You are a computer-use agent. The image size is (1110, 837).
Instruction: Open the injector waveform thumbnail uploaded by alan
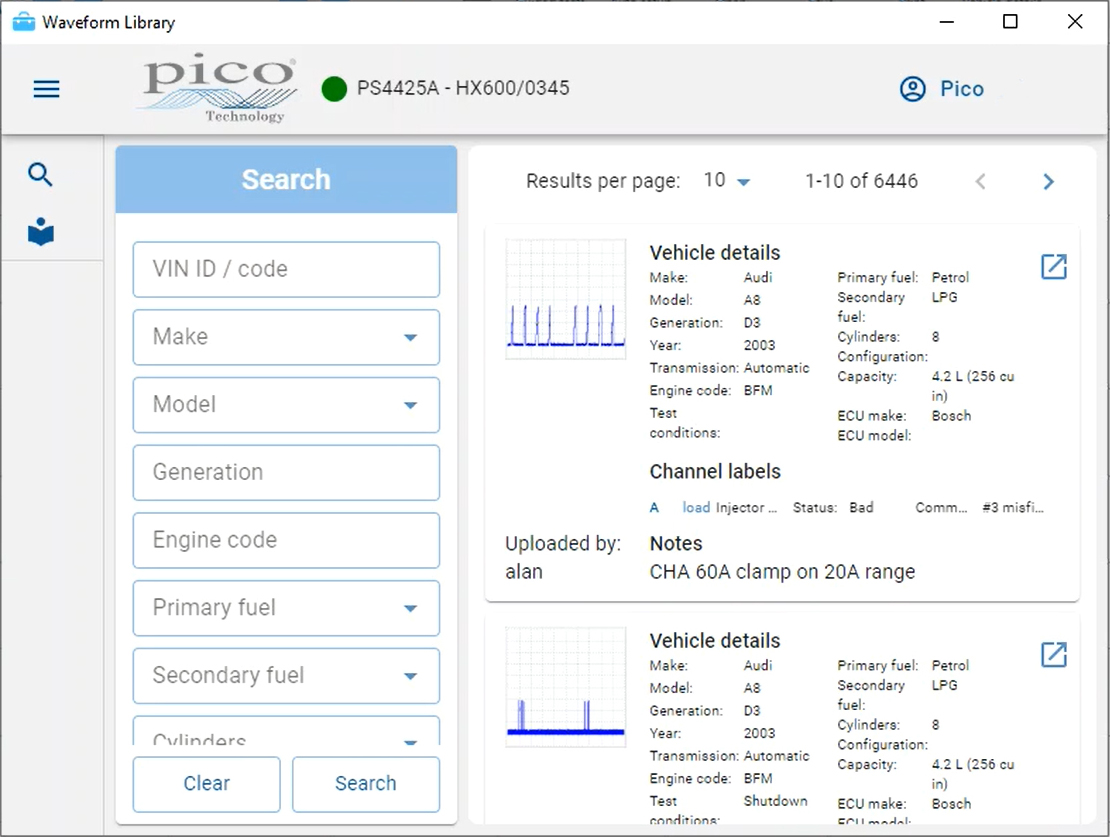[566, 300]
